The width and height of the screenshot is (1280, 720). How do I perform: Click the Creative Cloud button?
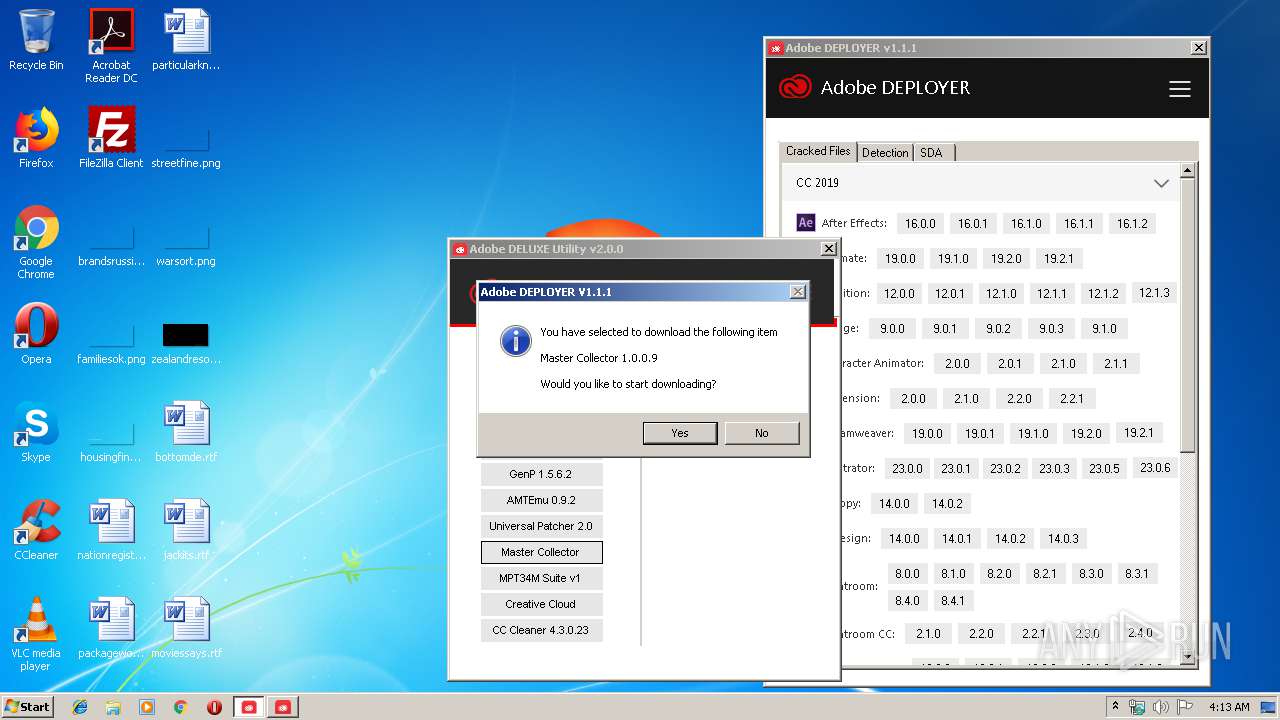pos(541,604)
